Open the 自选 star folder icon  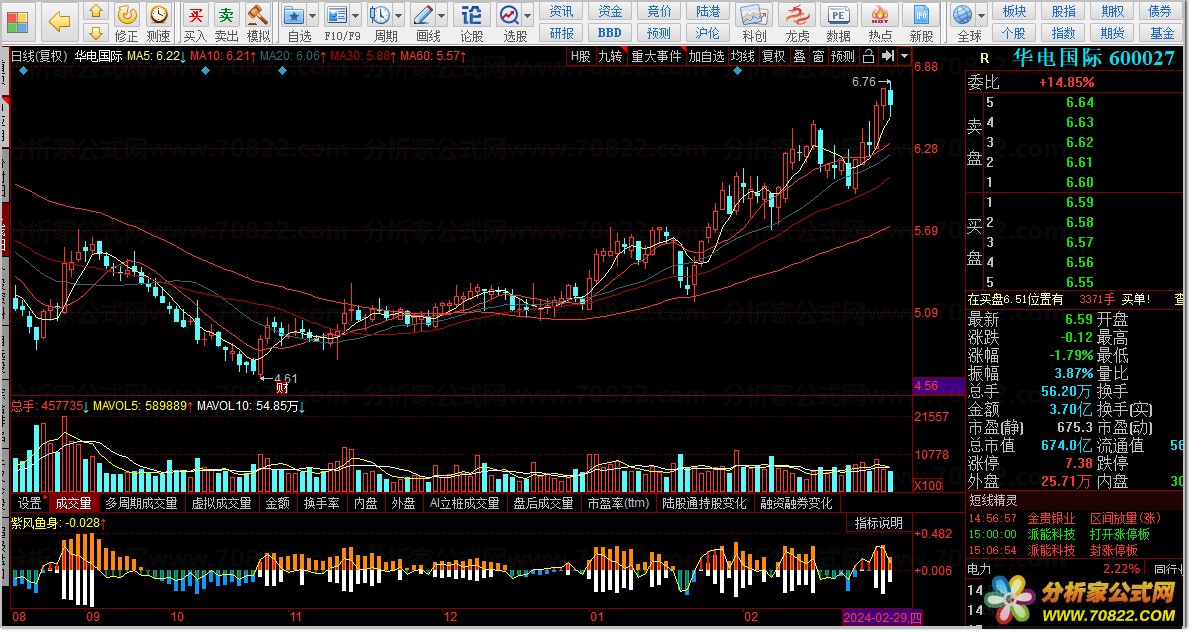pyautogui.click(x=293, y=15)
